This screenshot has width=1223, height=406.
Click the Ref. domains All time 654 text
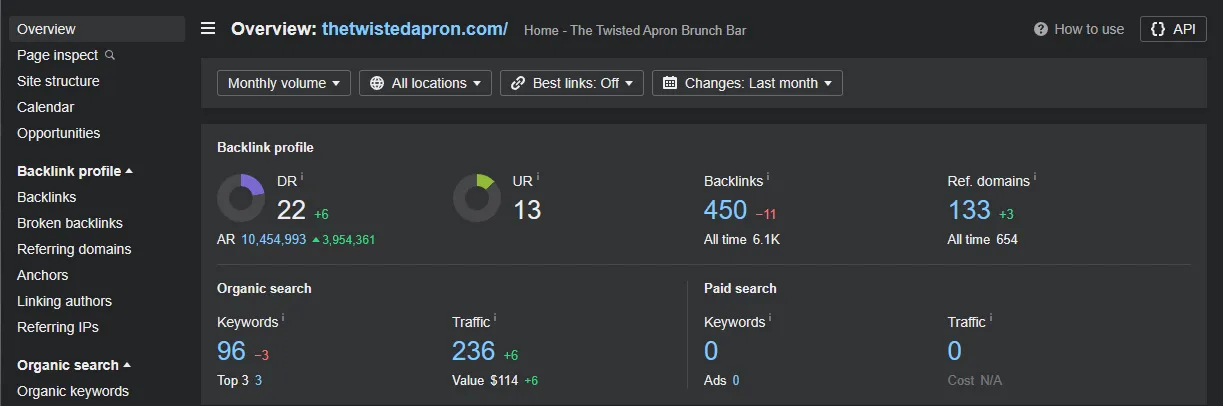[x=983, y=240]
